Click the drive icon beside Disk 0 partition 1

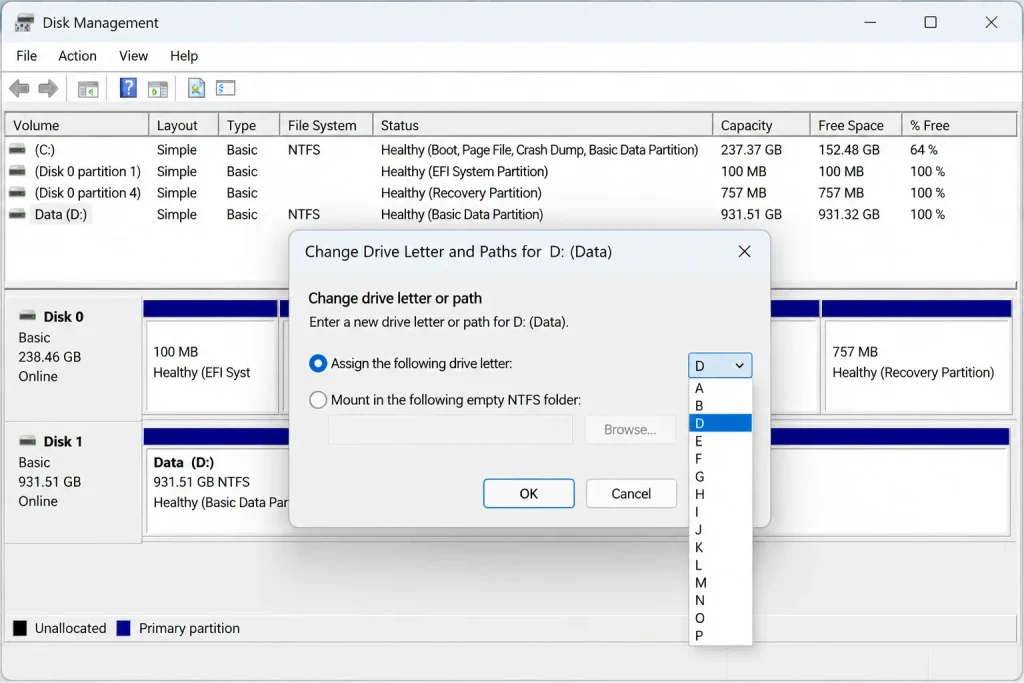[18, 171]
